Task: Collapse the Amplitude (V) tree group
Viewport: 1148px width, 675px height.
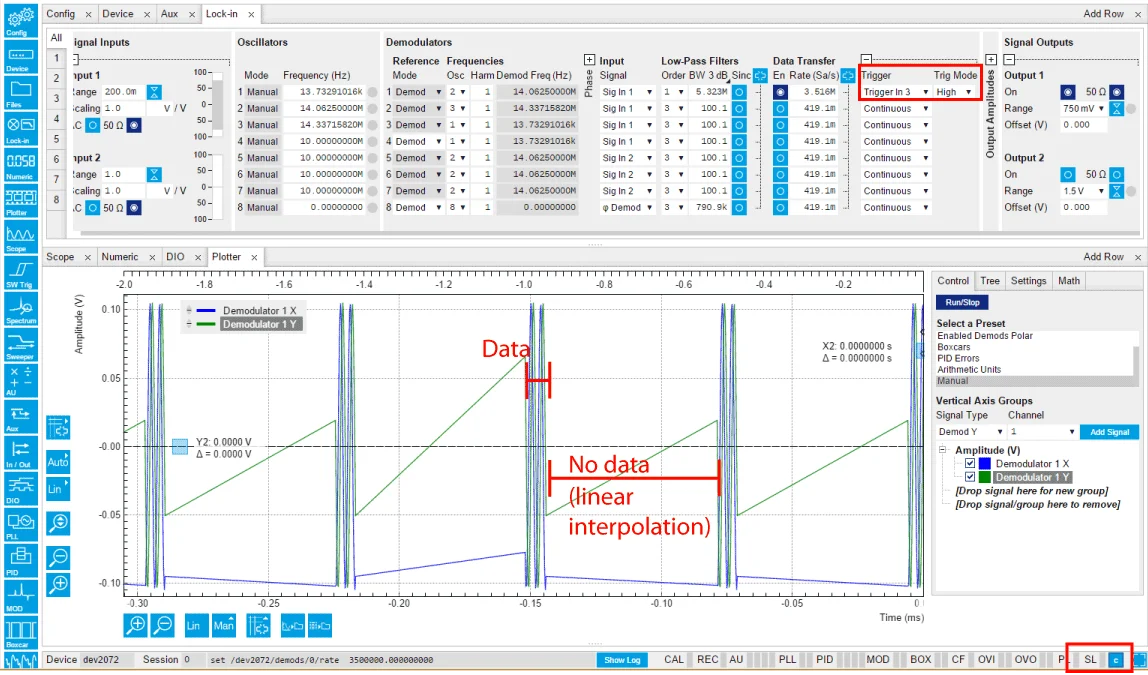Action: click(x=943, y=450)
